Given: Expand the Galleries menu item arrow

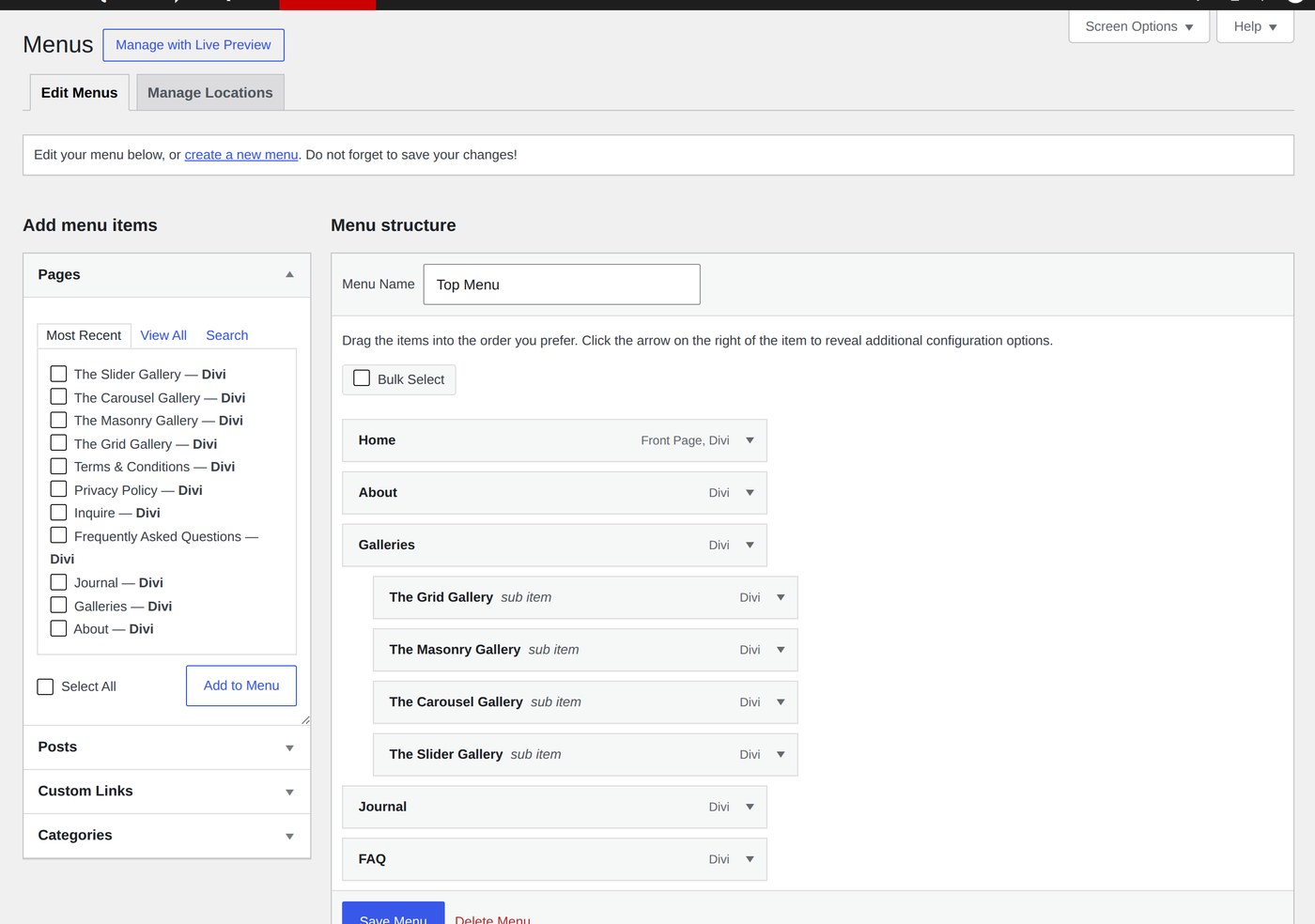Looking at the screenshot, I should [750, 546].
